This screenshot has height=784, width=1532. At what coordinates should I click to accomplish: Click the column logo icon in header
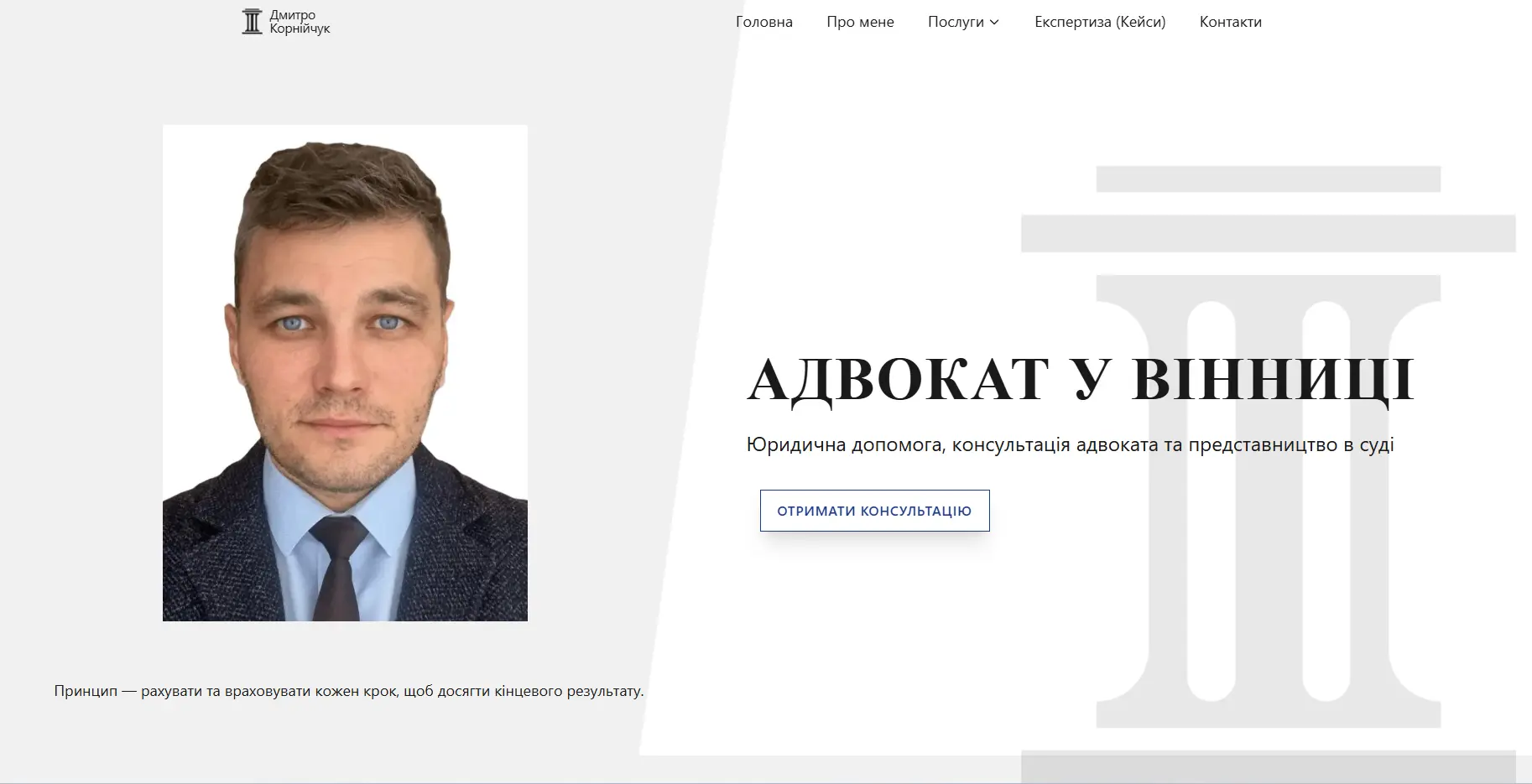252,22
